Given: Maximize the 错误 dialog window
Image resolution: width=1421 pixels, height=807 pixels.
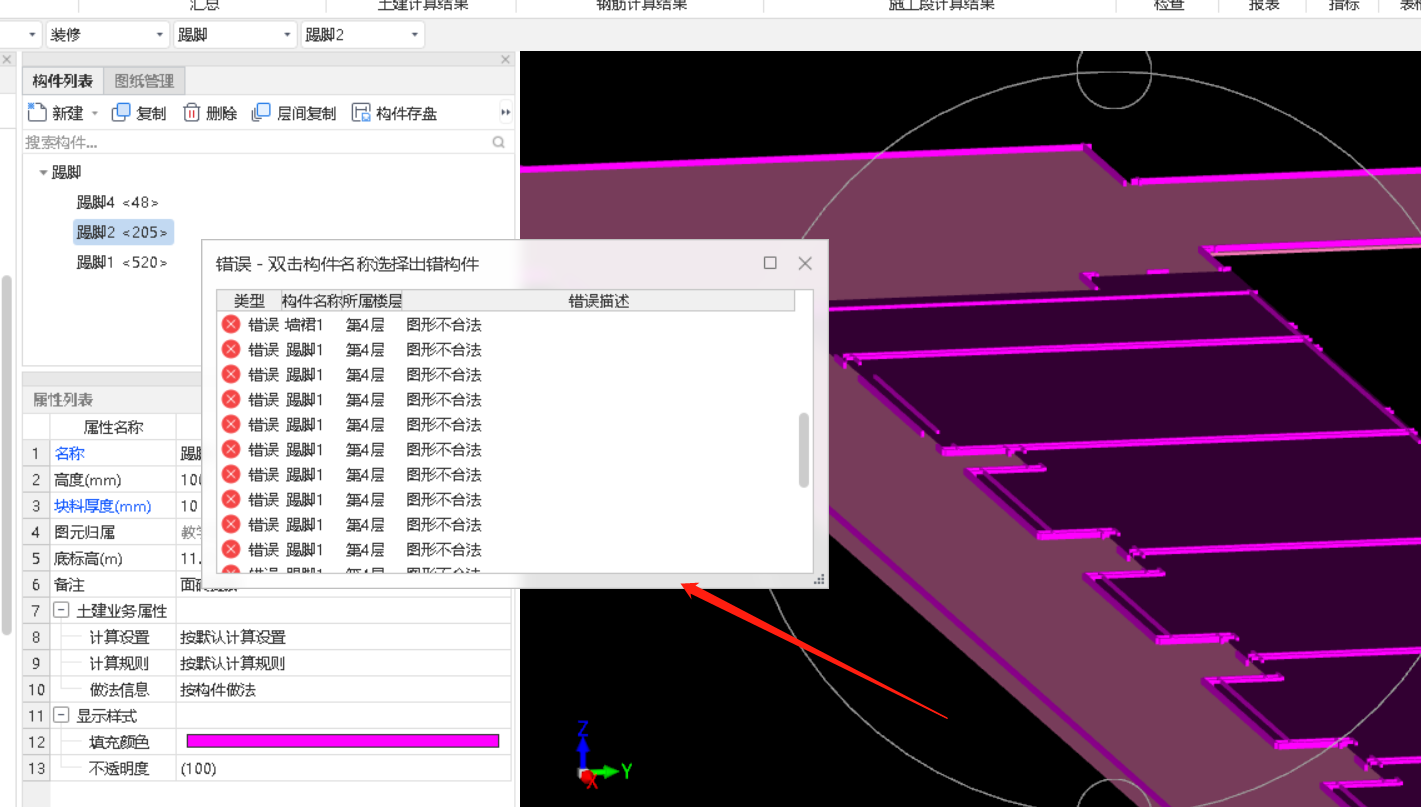Looking at the screenshot, I should pos(770,263).
